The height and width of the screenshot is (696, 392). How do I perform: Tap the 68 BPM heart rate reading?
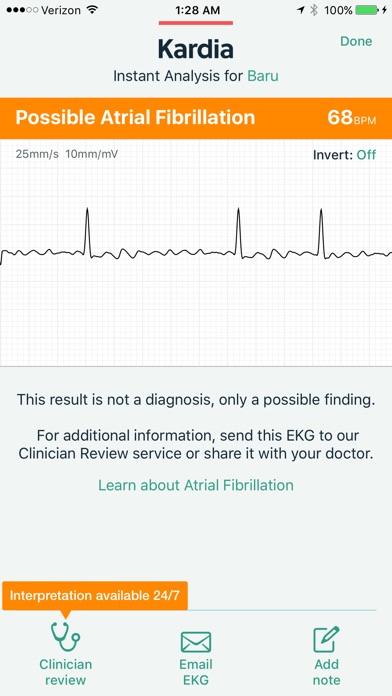coord(352,118)
